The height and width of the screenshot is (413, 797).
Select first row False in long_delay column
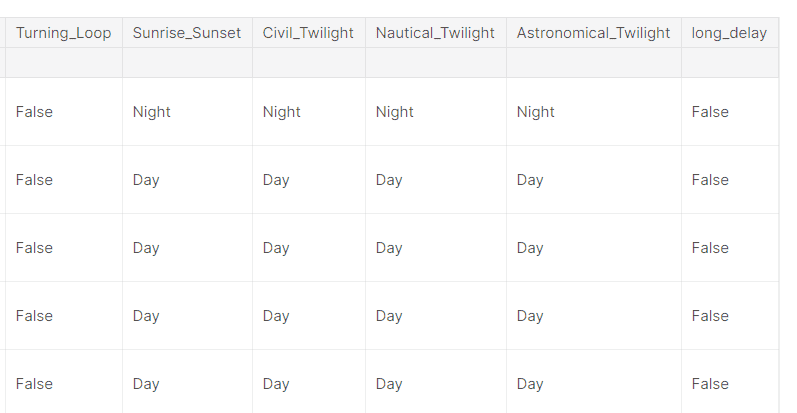click(x=710, y=112)
